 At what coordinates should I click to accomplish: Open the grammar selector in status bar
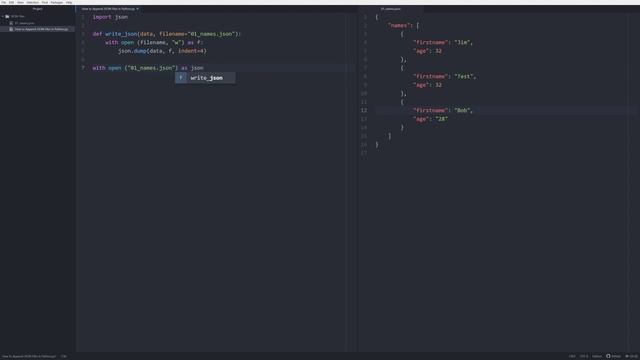click(597, 356)
